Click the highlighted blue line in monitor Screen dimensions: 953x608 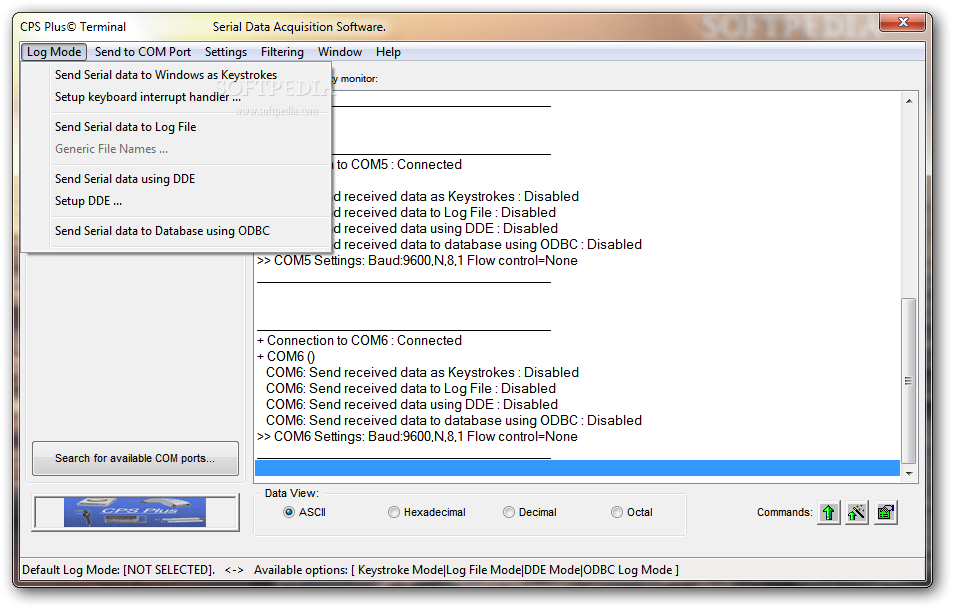577,468
